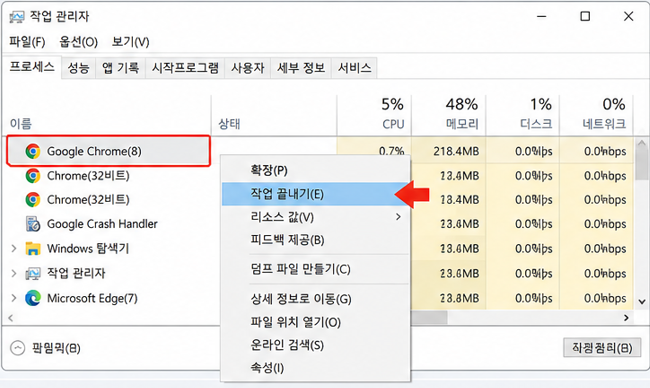Click the circled arrow fewer-details icon
The height and width of the screenshot is (388, 650).
(x=17, y=348)
